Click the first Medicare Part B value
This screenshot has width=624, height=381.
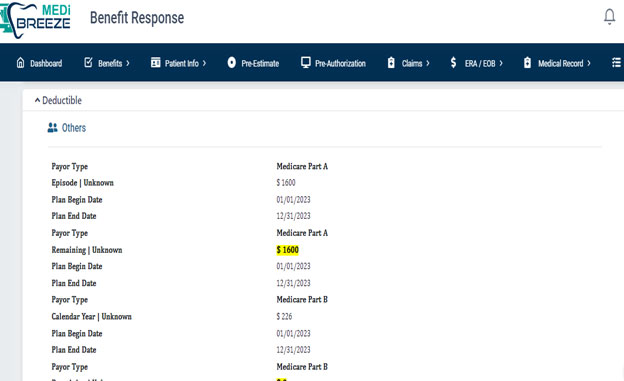tap(302, 299)
